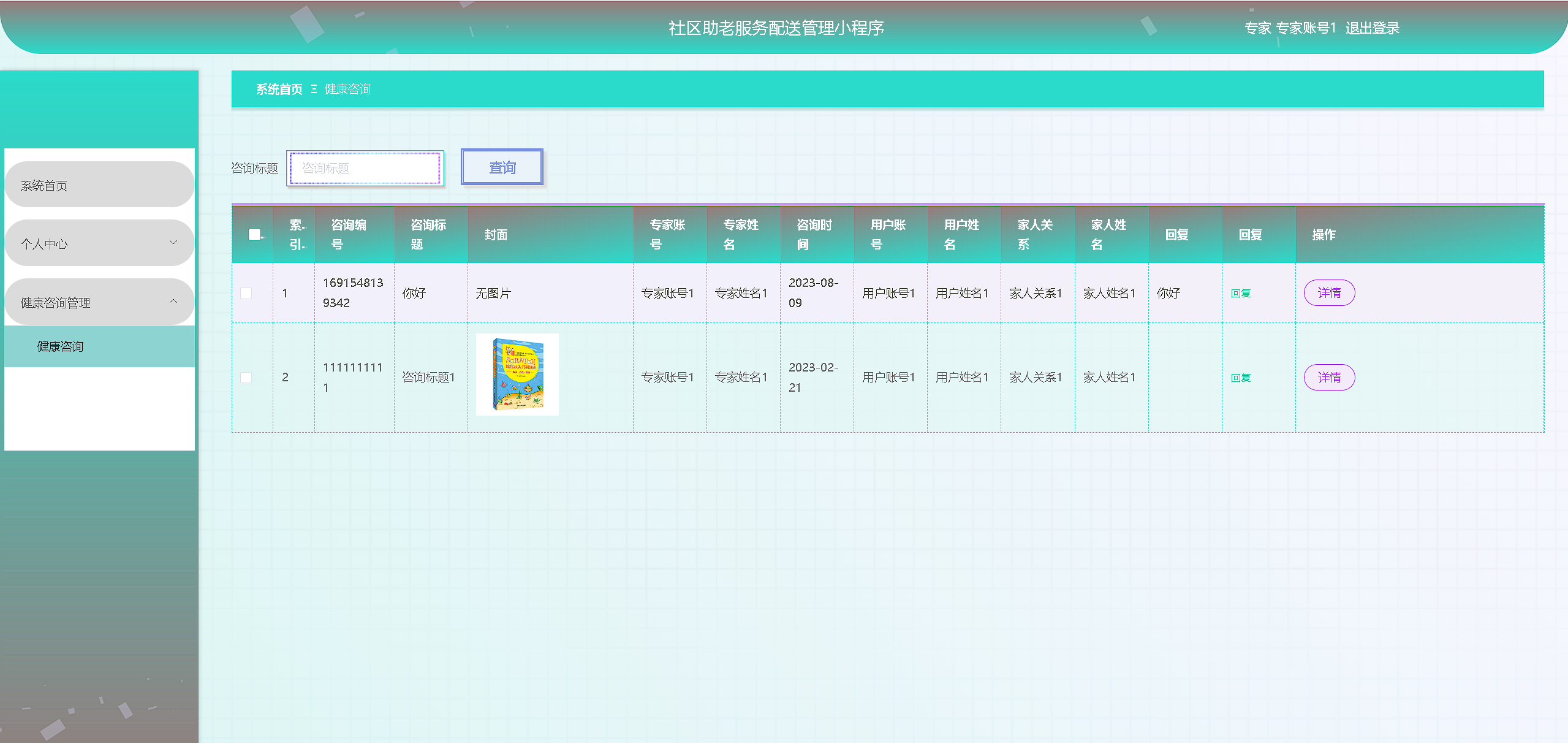Image resolution: width=1568 pixels, height=743 pixels.
Task: Focus the 咨询标题 search input field
Action: (365, 168)
